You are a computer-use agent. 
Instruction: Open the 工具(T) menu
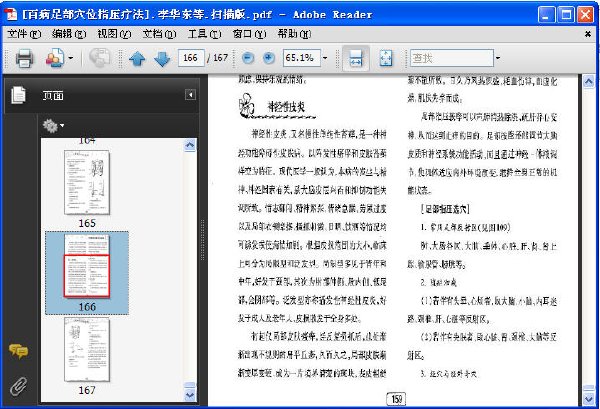click(x=204, y=34)
